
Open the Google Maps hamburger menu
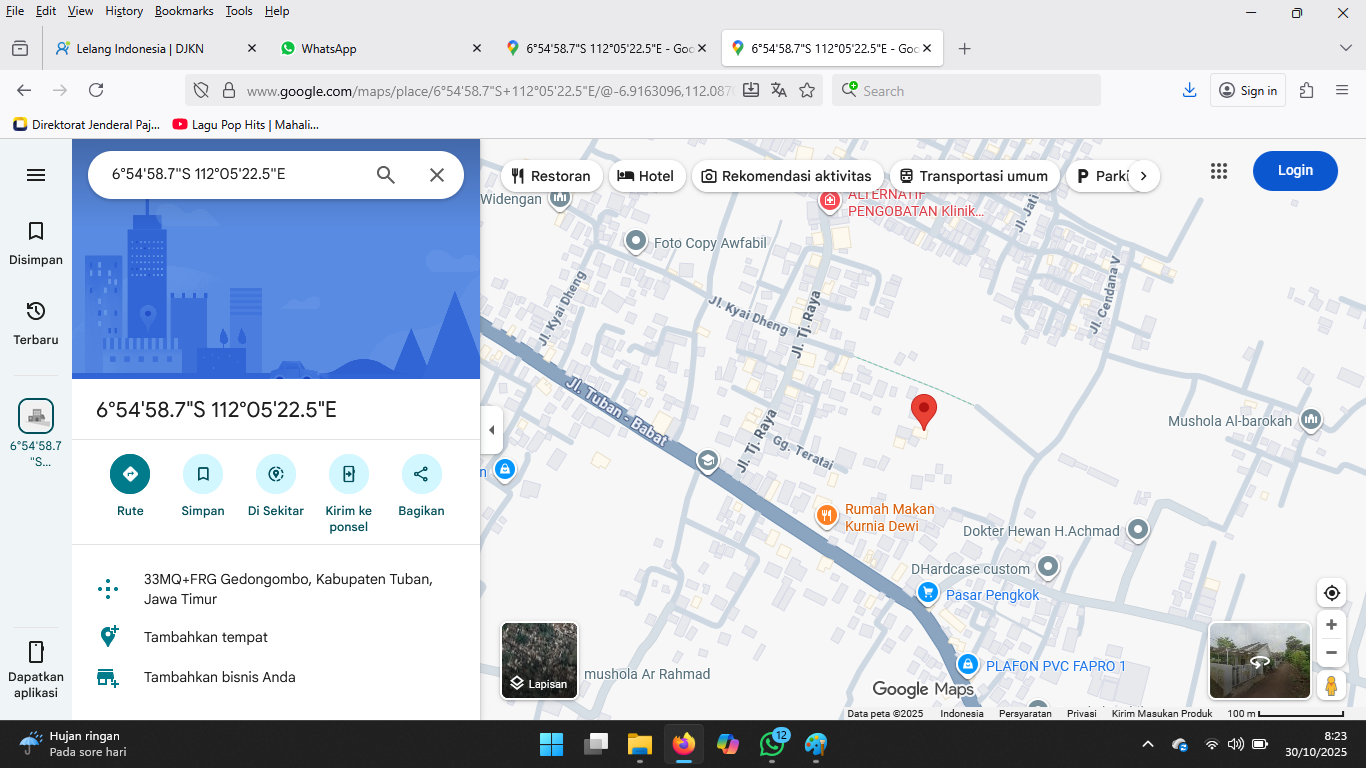[x=36, y=175]
